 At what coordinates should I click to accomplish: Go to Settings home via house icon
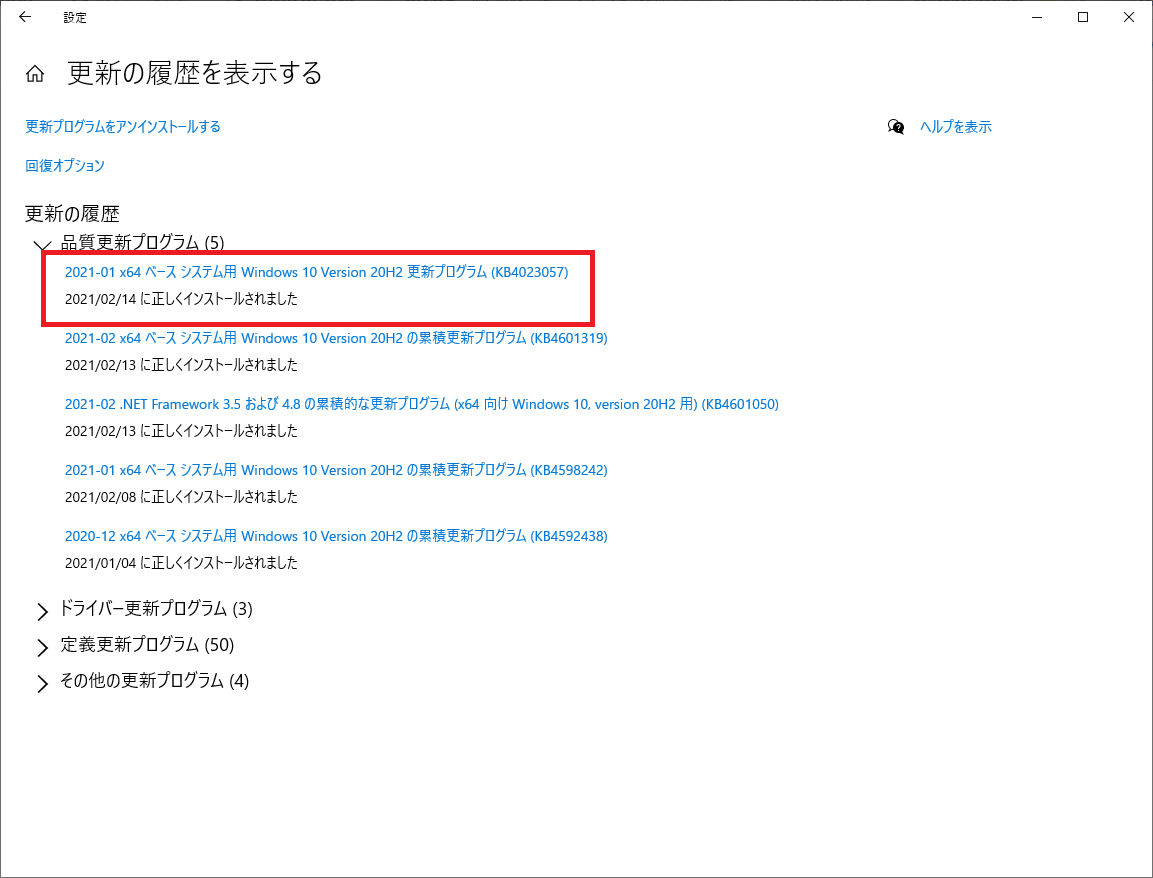35,74
